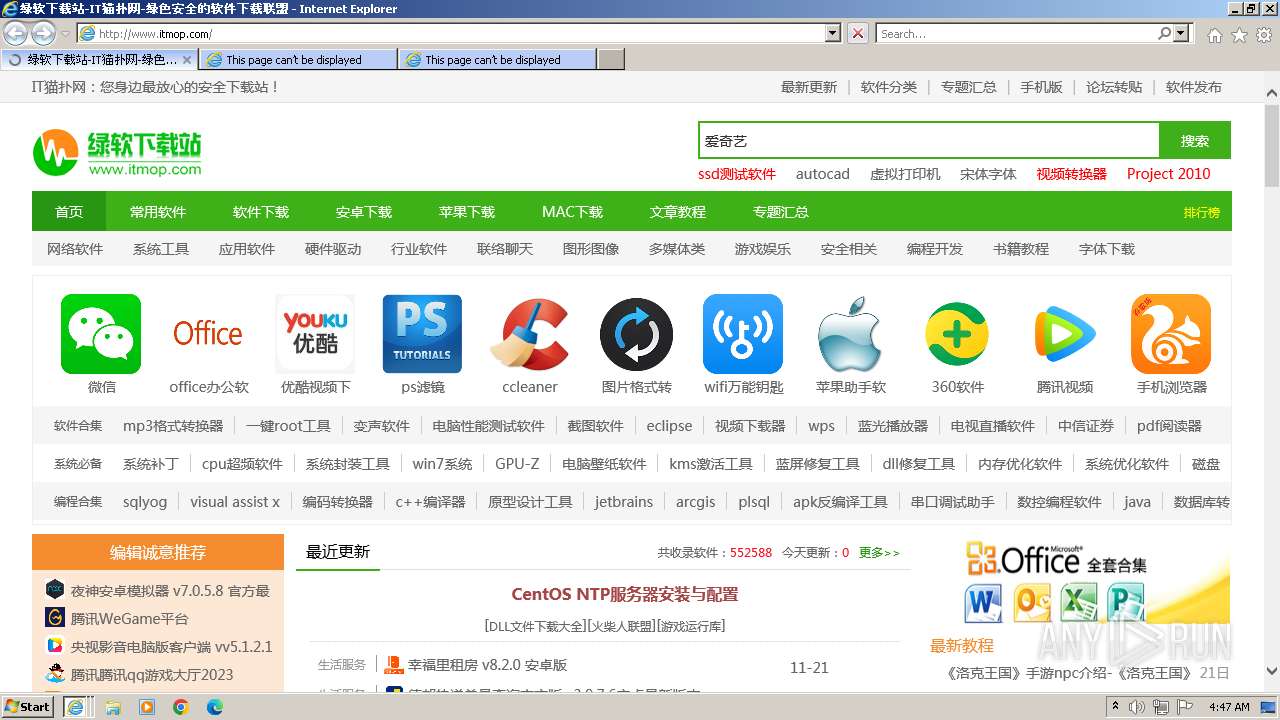Open CentOS NTP服务器安装与配置 headline
The height and width of the screenshot is (720, 1280).
point(625,594)
